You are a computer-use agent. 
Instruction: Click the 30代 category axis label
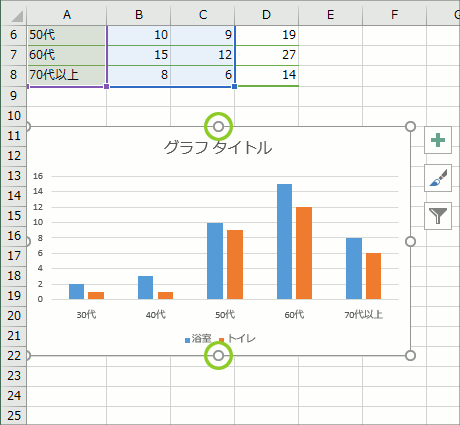(86, 314)
